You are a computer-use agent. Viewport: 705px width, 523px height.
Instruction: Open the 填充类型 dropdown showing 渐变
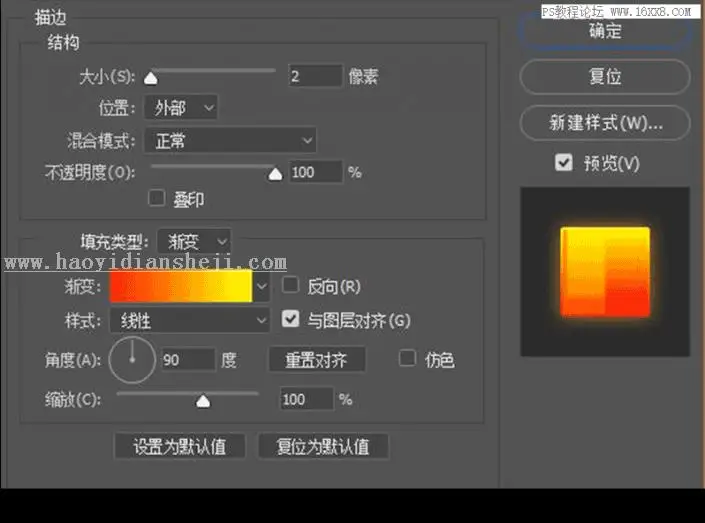(x=194, y=241)
